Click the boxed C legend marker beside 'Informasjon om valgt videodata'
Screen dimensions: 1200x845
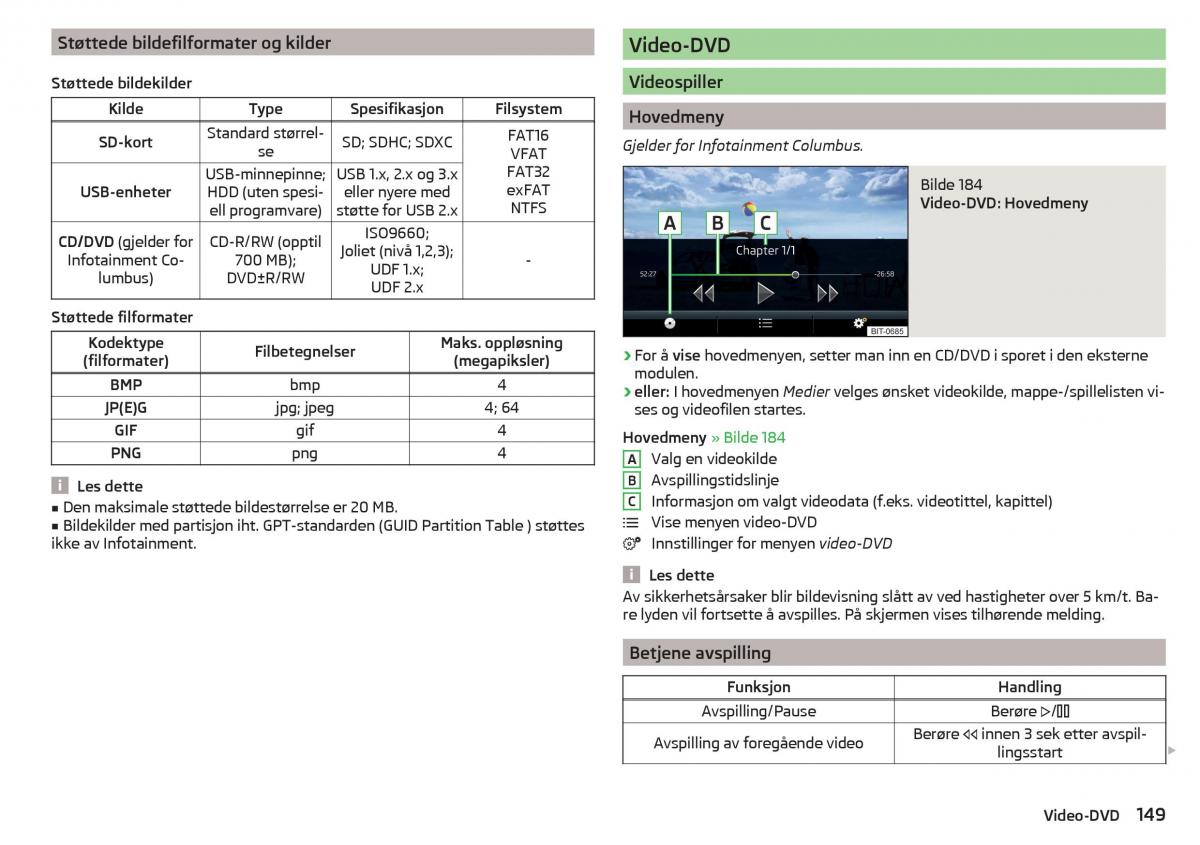click(632, 501)
